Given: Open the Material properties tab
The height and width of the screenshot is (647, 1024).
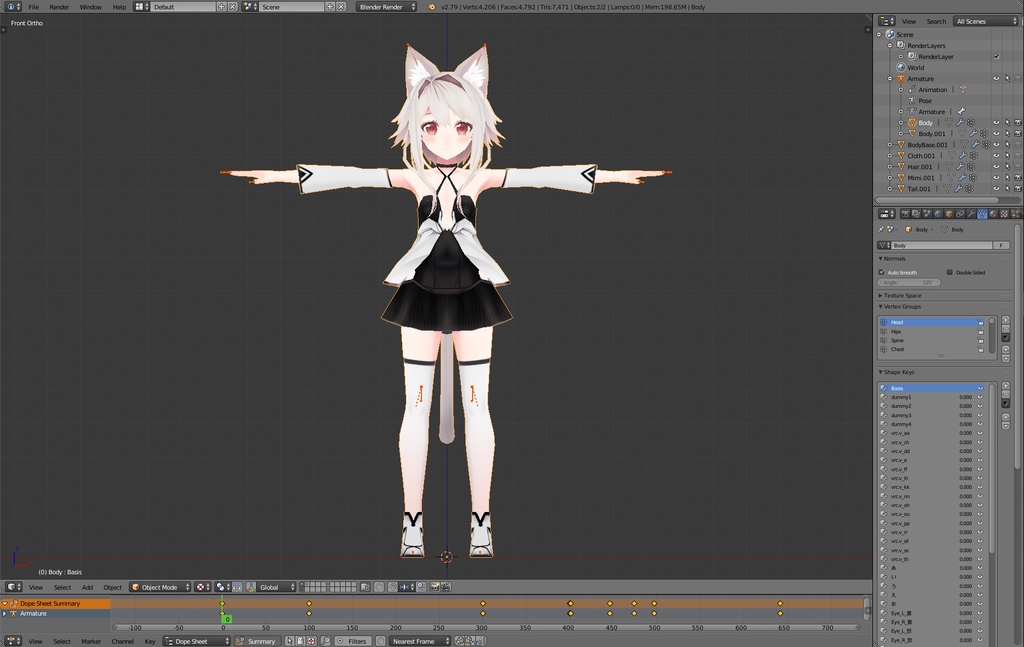Looking at the screenshot, I should [x=993, y=214].
